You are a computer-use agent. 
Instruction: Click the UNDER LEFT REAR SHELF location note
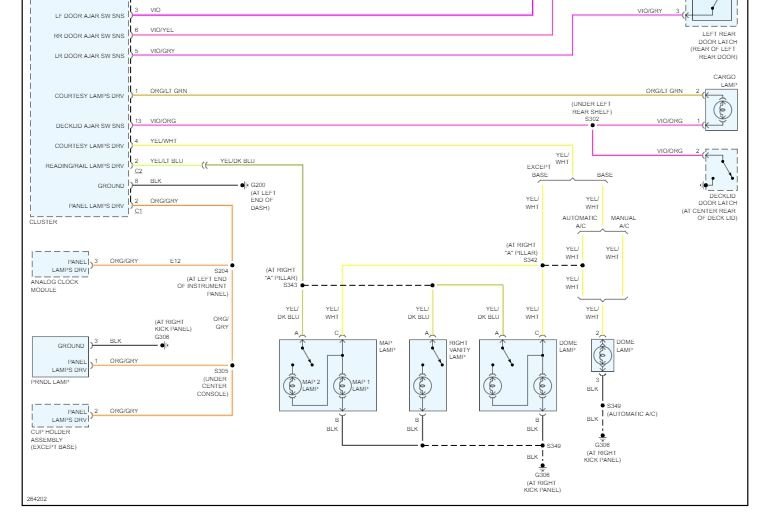tap(591, 108)
